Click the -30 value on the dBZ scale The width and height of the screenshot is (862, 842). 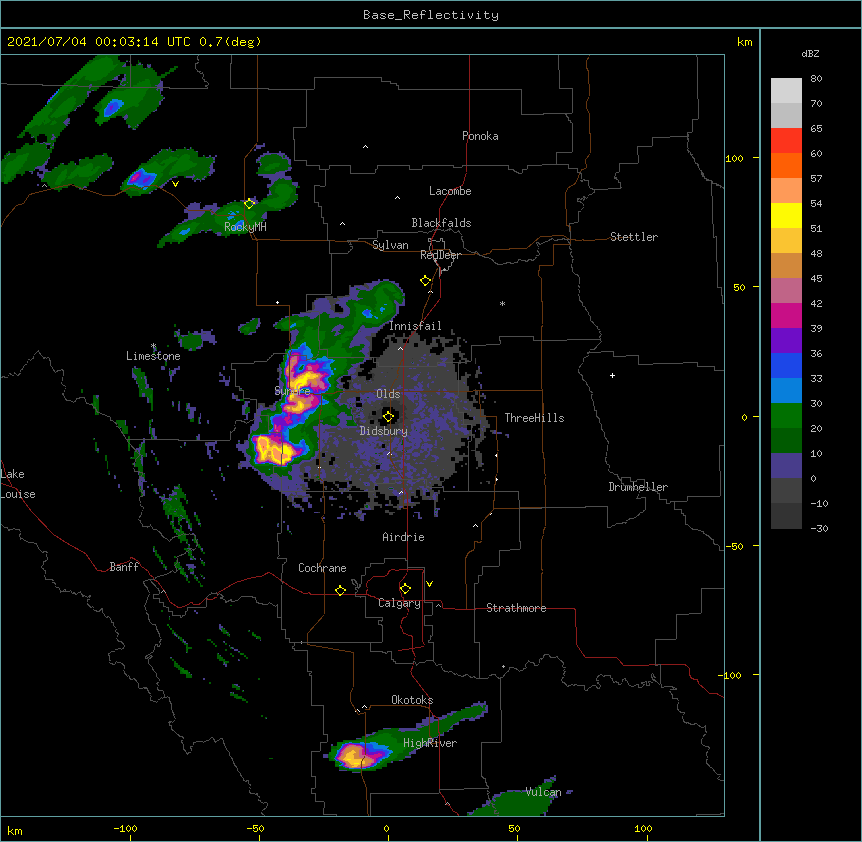click(x=819, y=528)
